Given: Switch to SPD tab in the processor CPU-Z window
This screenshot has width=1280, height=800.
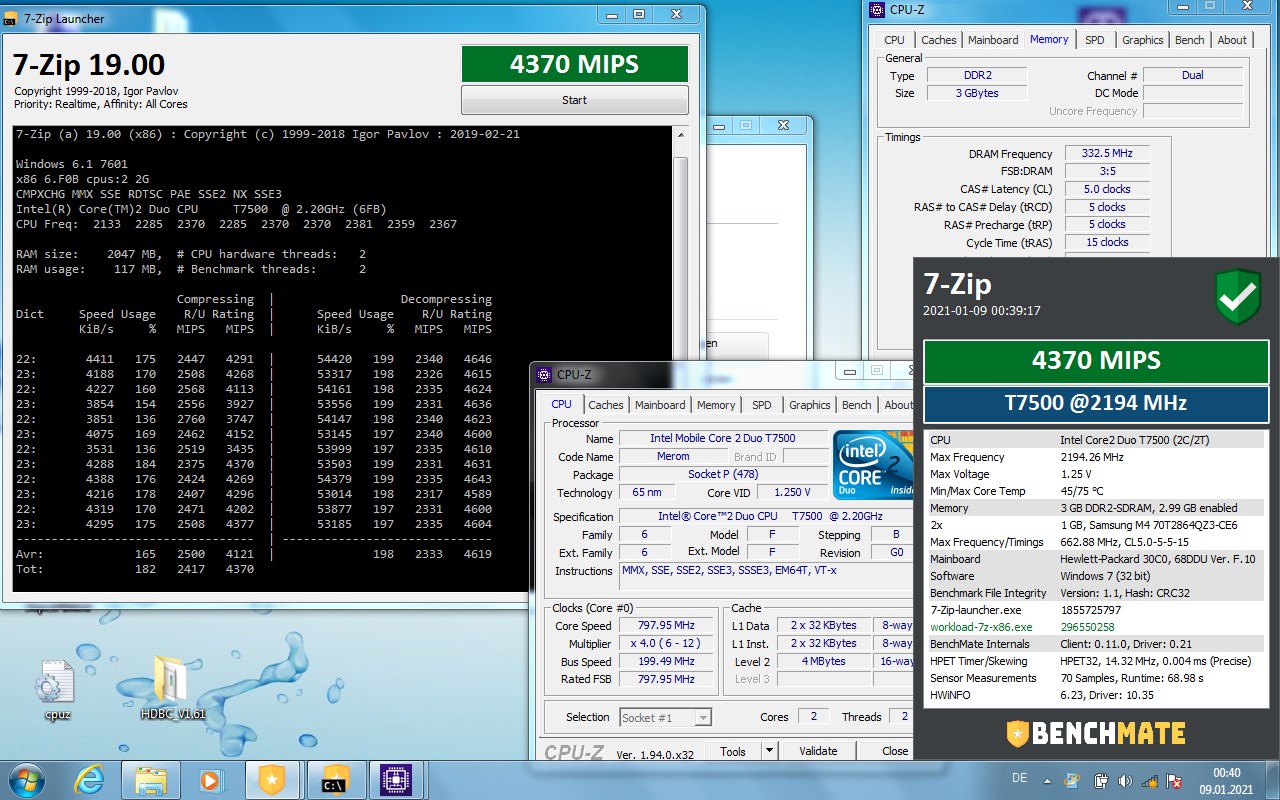Looking at the screenshot, I should 762,405.
